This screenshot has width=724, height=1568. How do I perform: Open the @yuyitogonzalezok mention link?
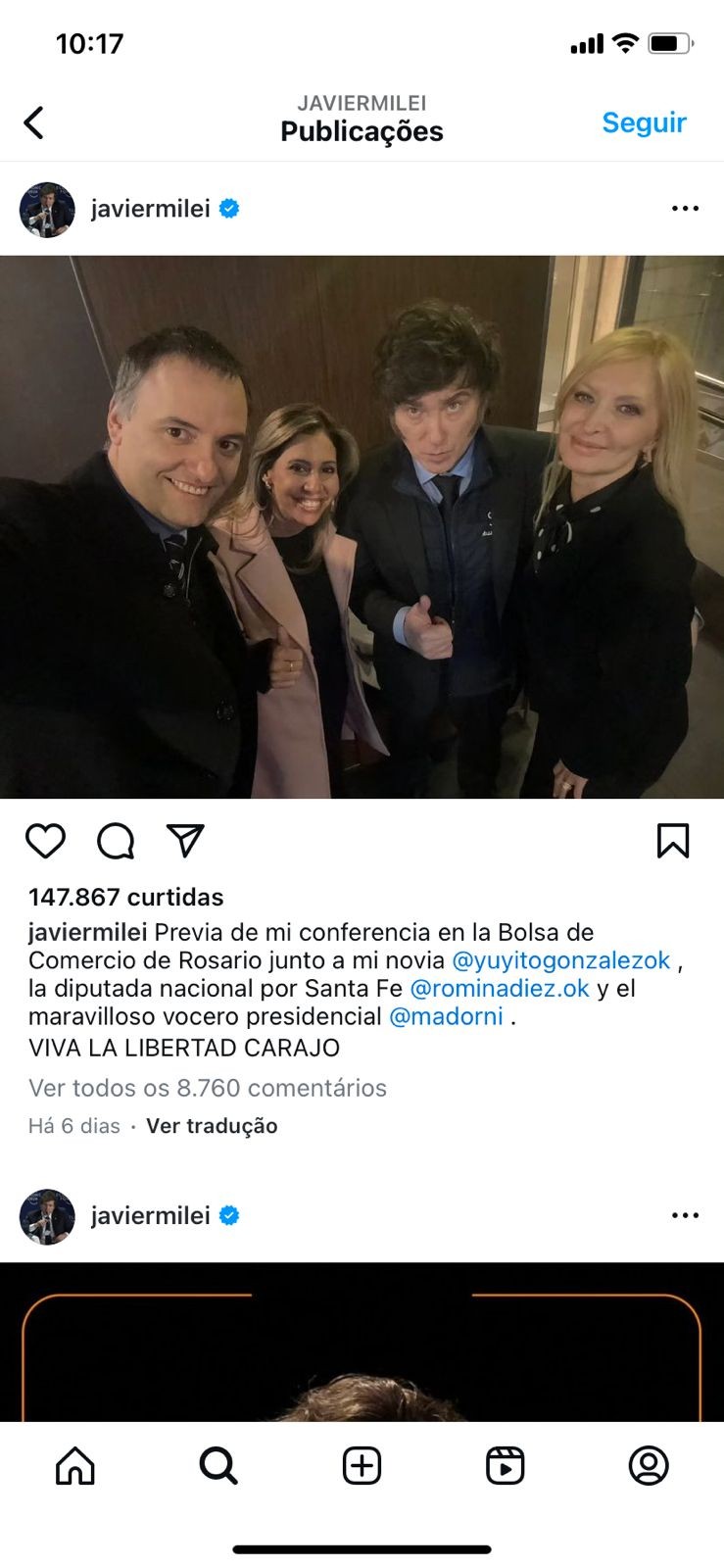561,960
